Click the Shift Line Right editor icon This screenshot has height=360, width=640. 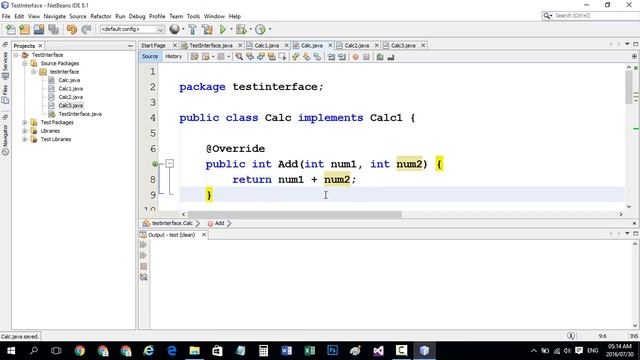[x=342, y=57]
